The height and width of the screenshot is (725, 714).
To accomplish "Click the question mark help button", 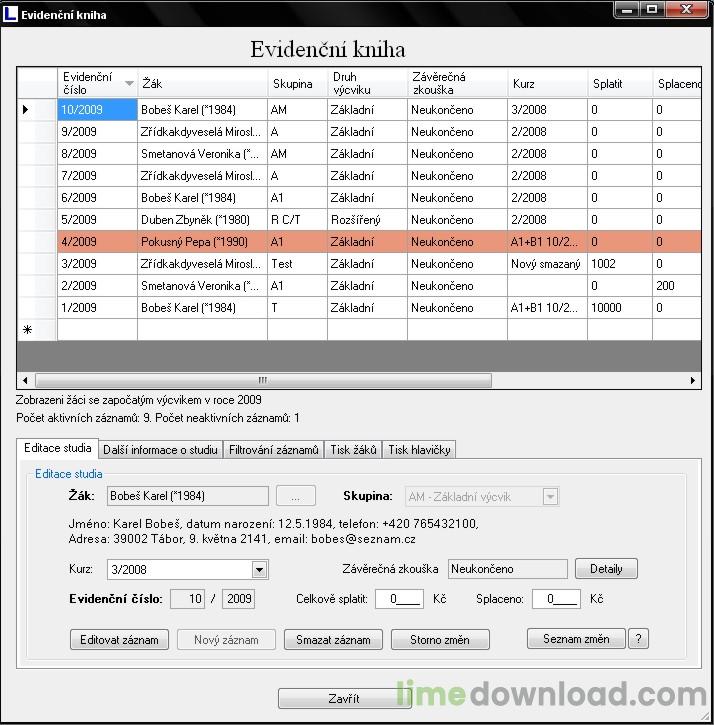I will point(638,639).
